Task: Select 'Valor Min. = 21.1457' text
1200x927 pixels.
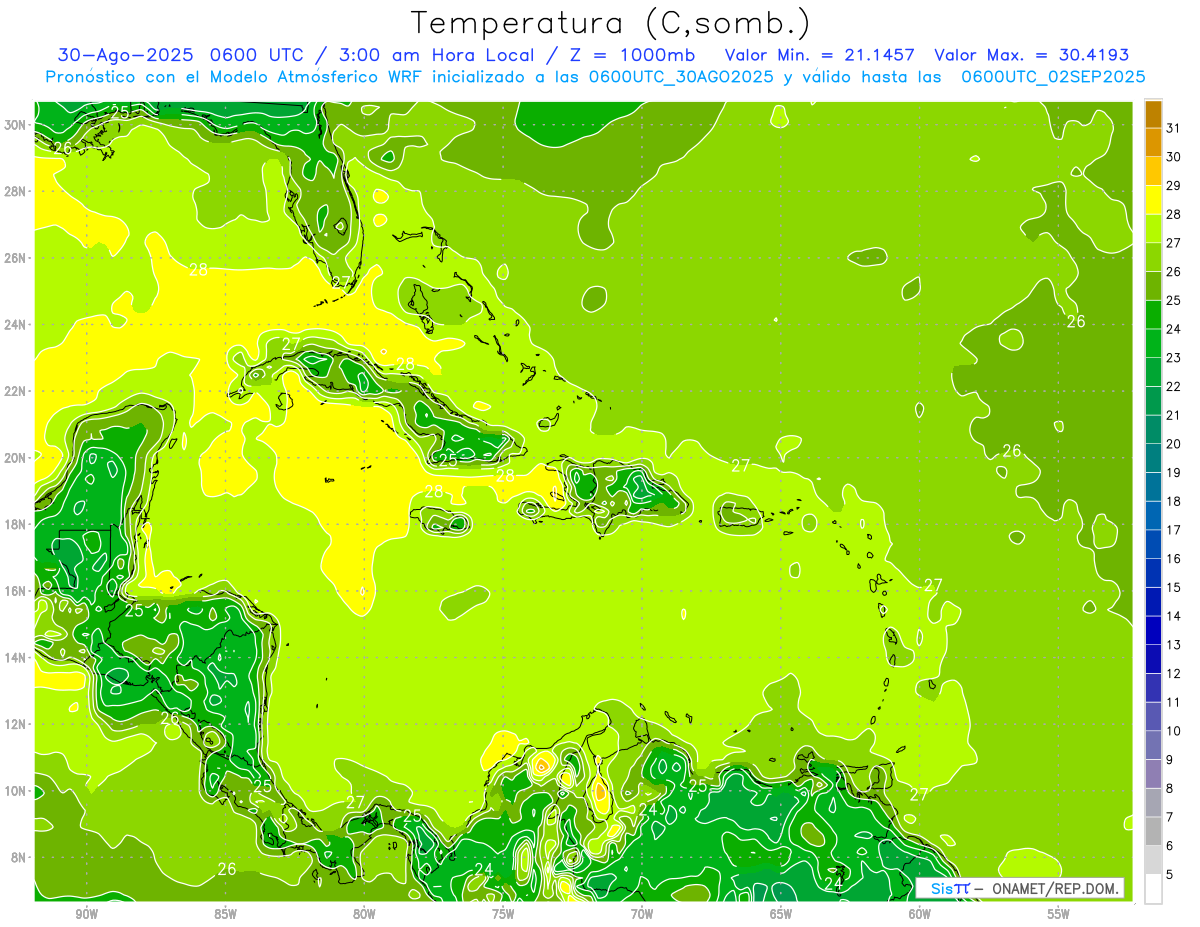Action: click(820, 55)
